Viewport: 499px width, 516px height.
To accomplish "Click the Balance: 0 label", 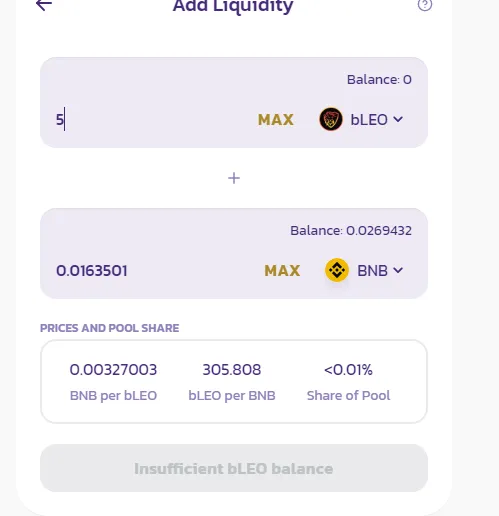I will [x=379, y=80].
